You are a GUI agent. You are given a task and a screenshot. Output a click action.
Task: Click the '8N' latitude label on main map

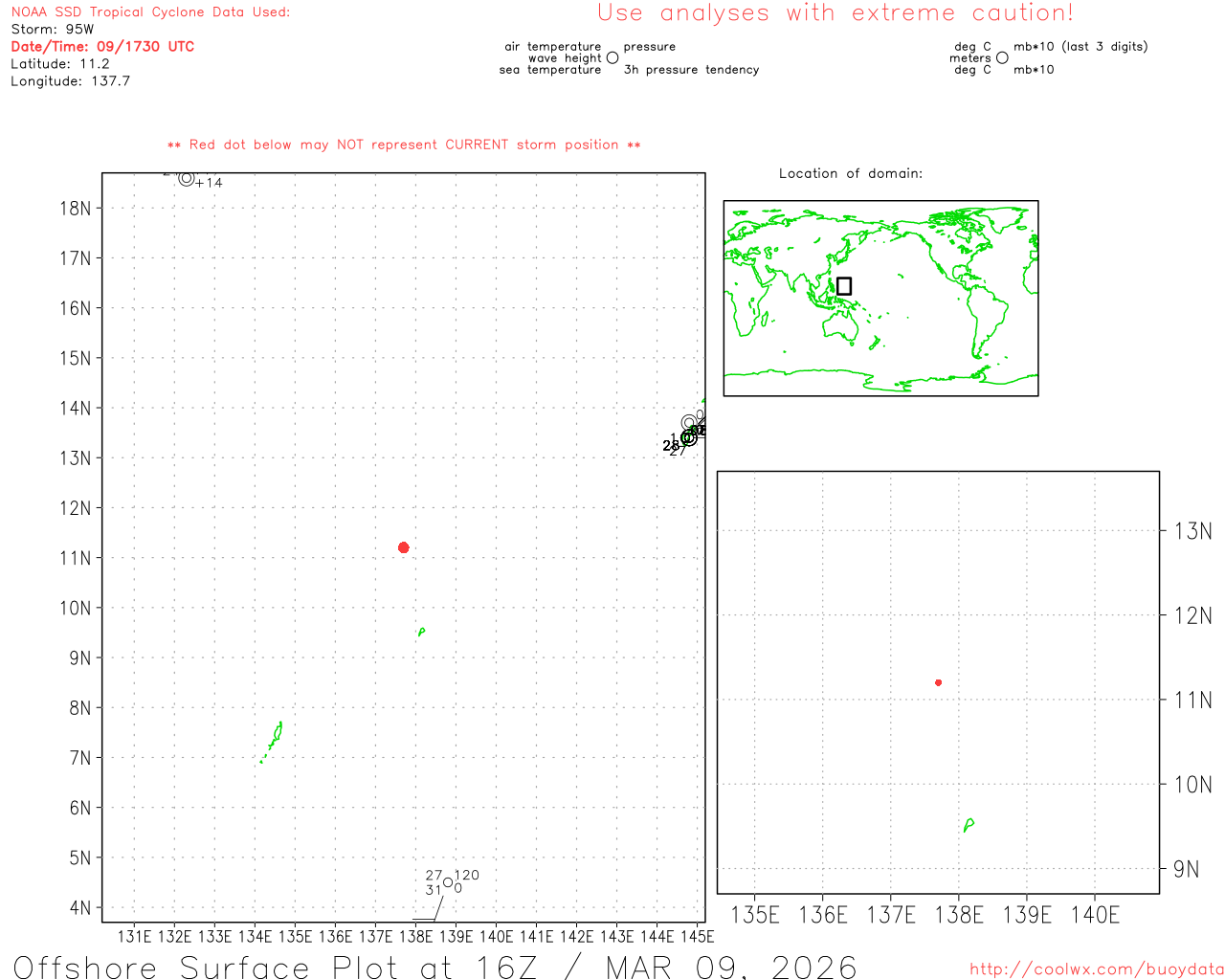click(80, 708)
